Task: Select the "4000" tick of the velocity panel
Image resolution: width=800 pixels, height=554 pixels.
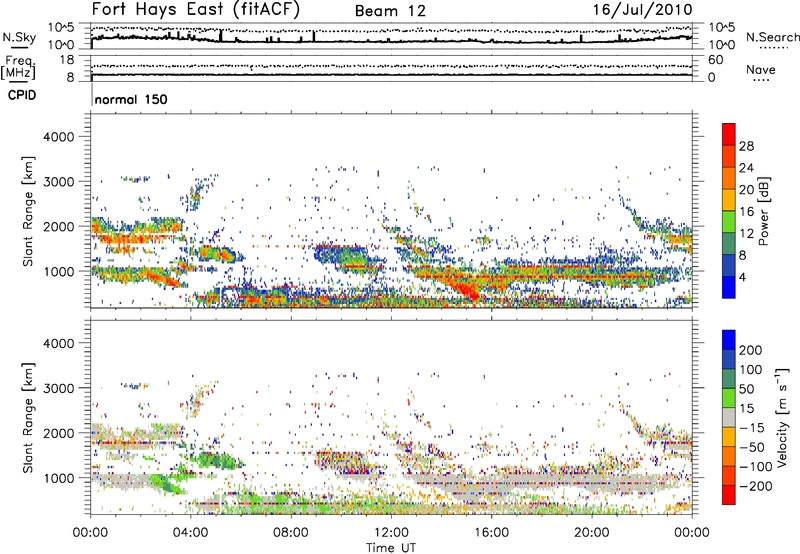Action: click(59, 343)
